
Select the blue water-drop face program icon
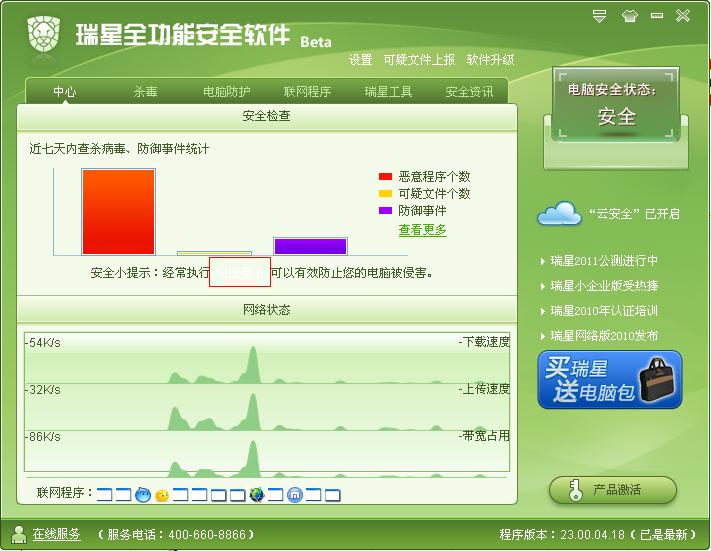pyautogui.click(x=143, y=494)
